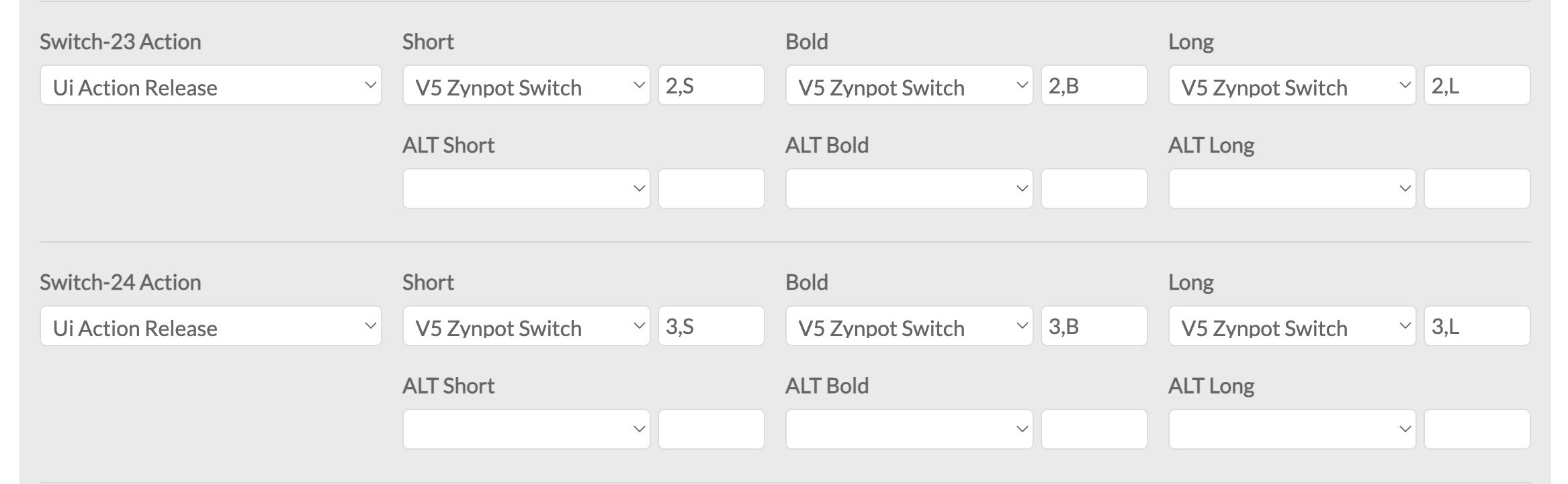This screenshot has width=1568, height=484.
Task: Click the Switch-23 Long parameter field "2,L"
Action: click(1477, 85)
